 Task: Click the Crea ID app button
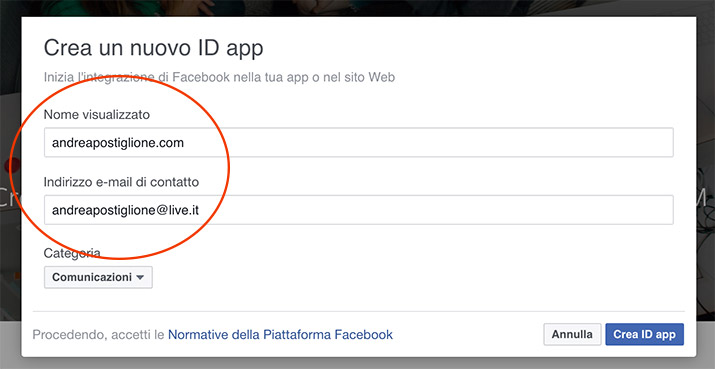pyautogui.click(x=644, y=334)
